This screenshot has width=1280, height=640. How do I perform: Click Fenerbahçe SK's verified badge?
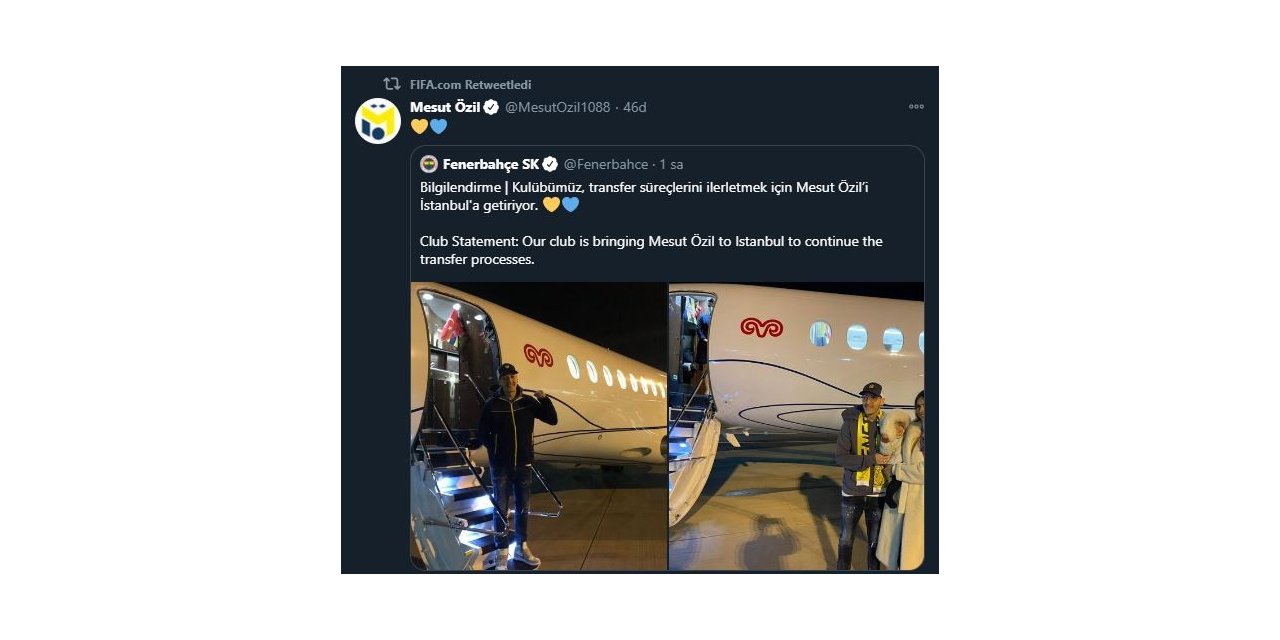click(550, 164)
